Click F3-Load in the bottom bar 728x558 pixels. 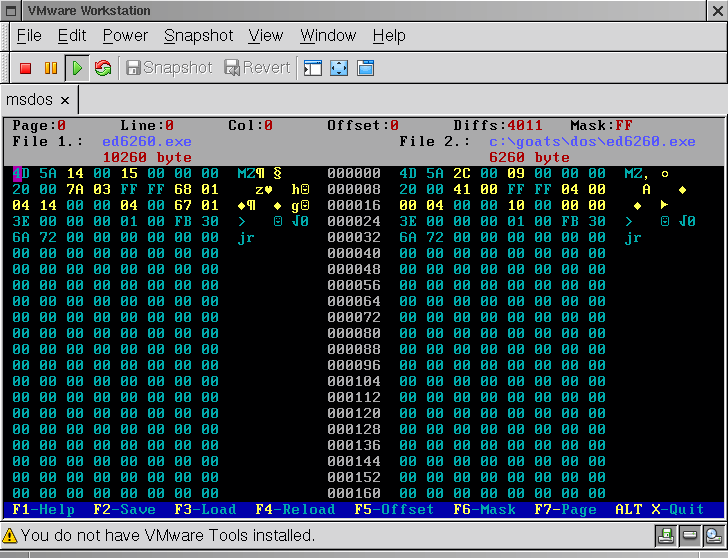point(205,510)
